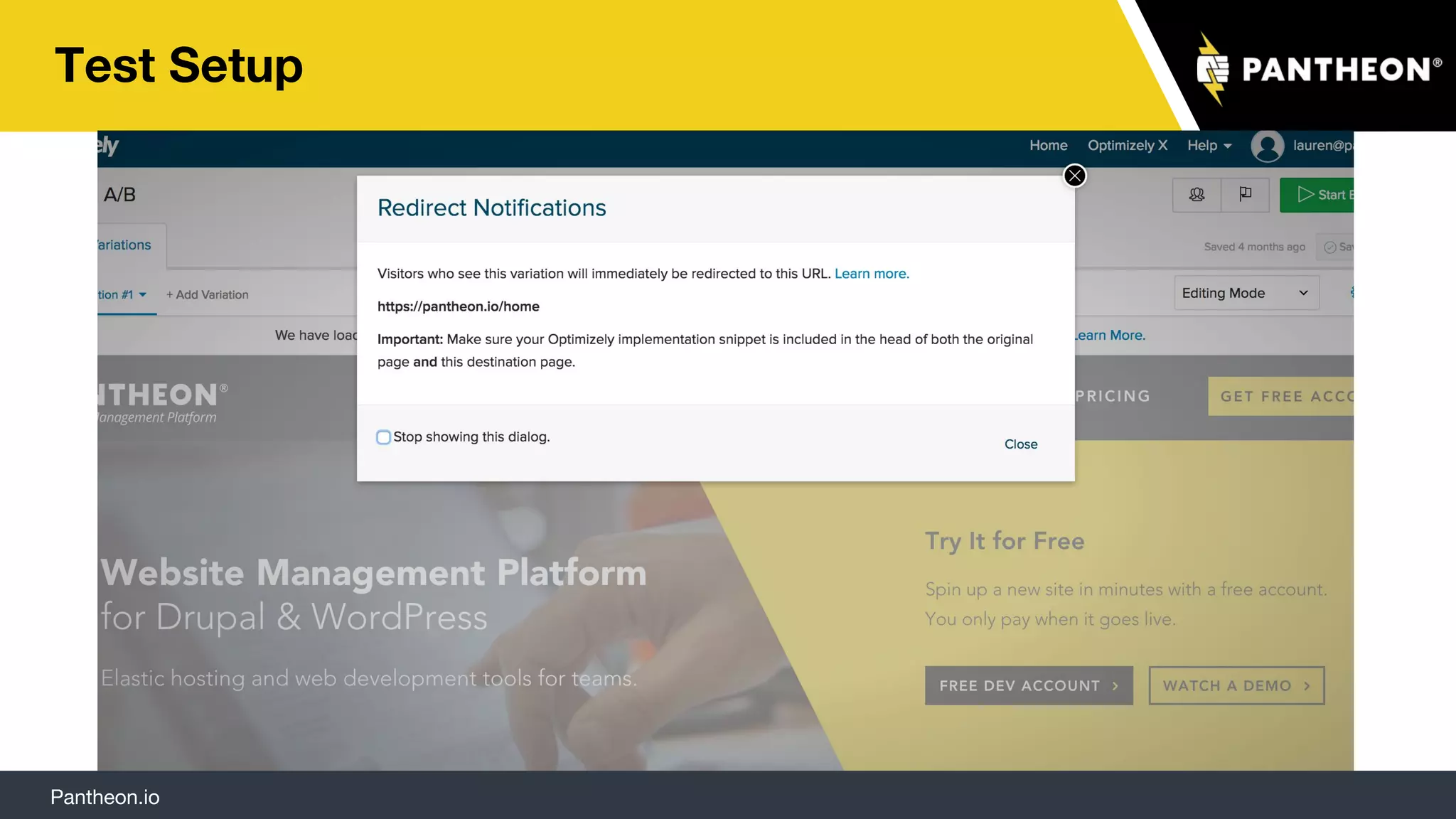Check the Stop showing this dialog box
Viewport: 1456px width, 819px height.
tap(384, 437)
